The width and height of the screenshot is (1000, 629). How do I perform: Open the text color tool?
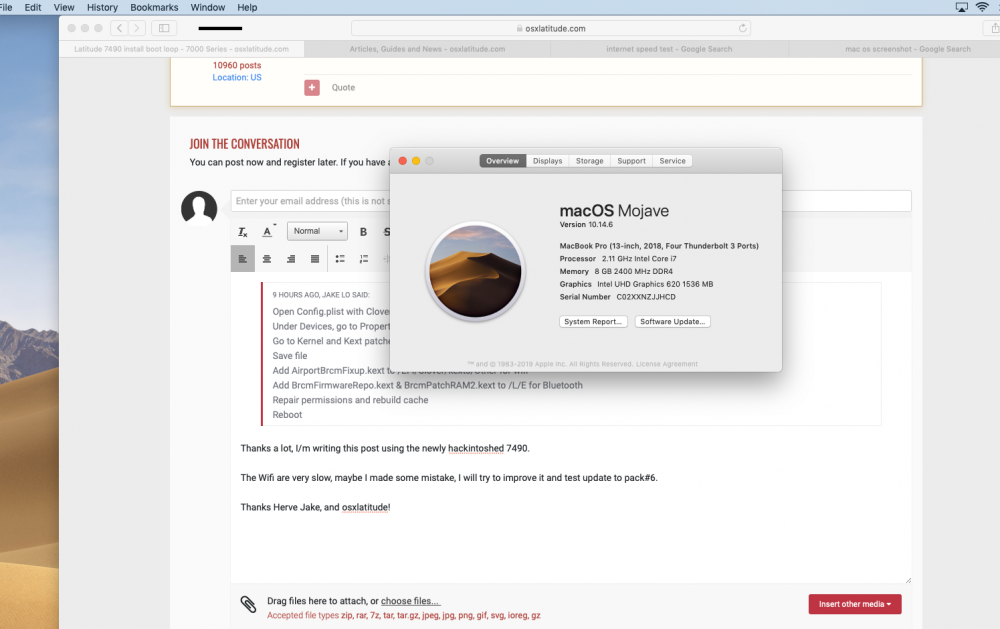click(x=267, y=231)
